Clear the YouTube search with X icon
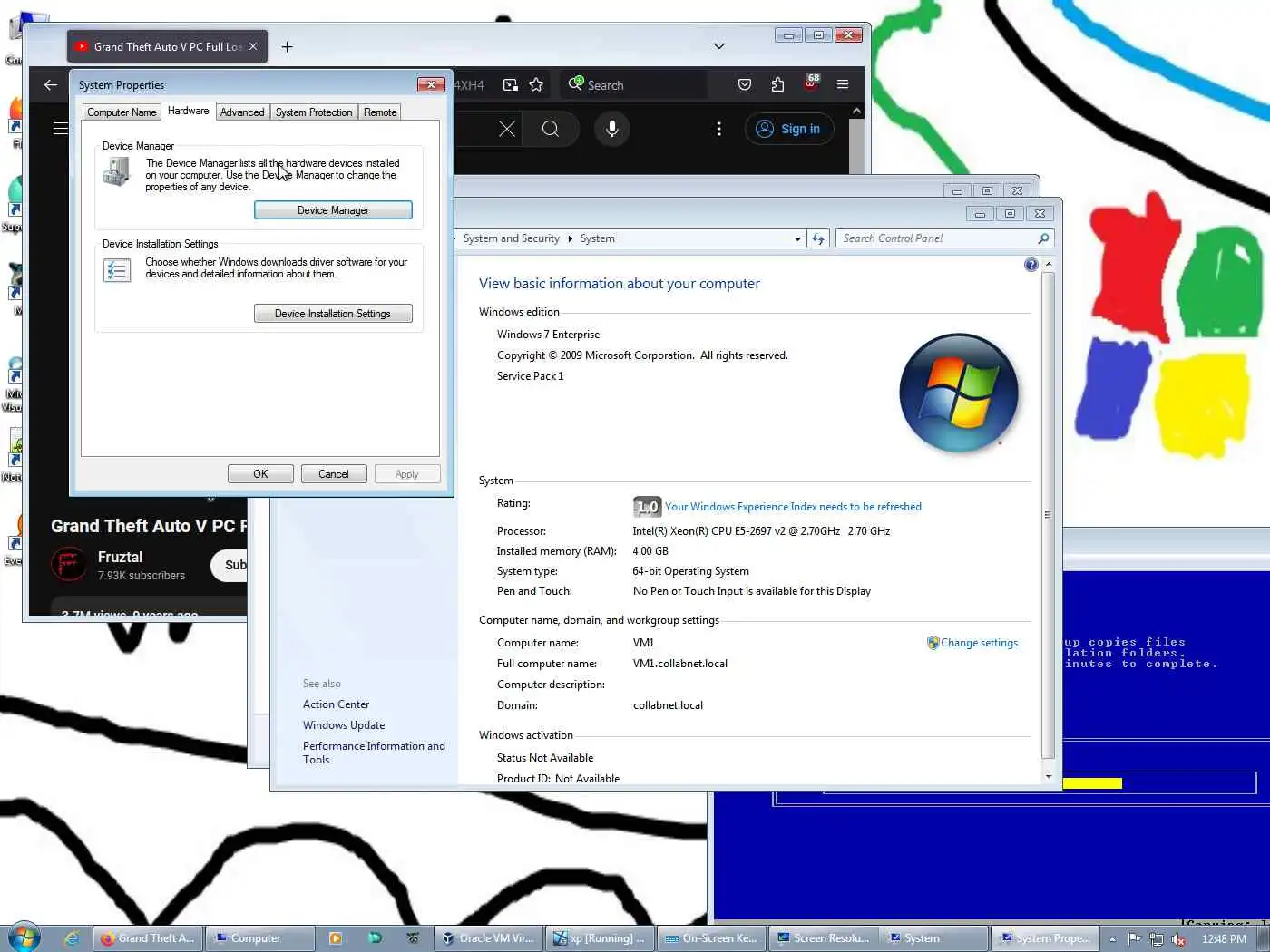 point(507,129)
